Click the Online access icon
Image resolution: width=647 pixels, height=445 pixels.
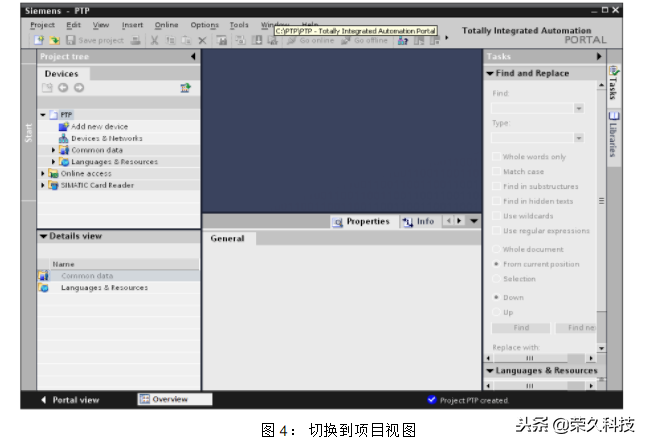click(x=53, y=173)
